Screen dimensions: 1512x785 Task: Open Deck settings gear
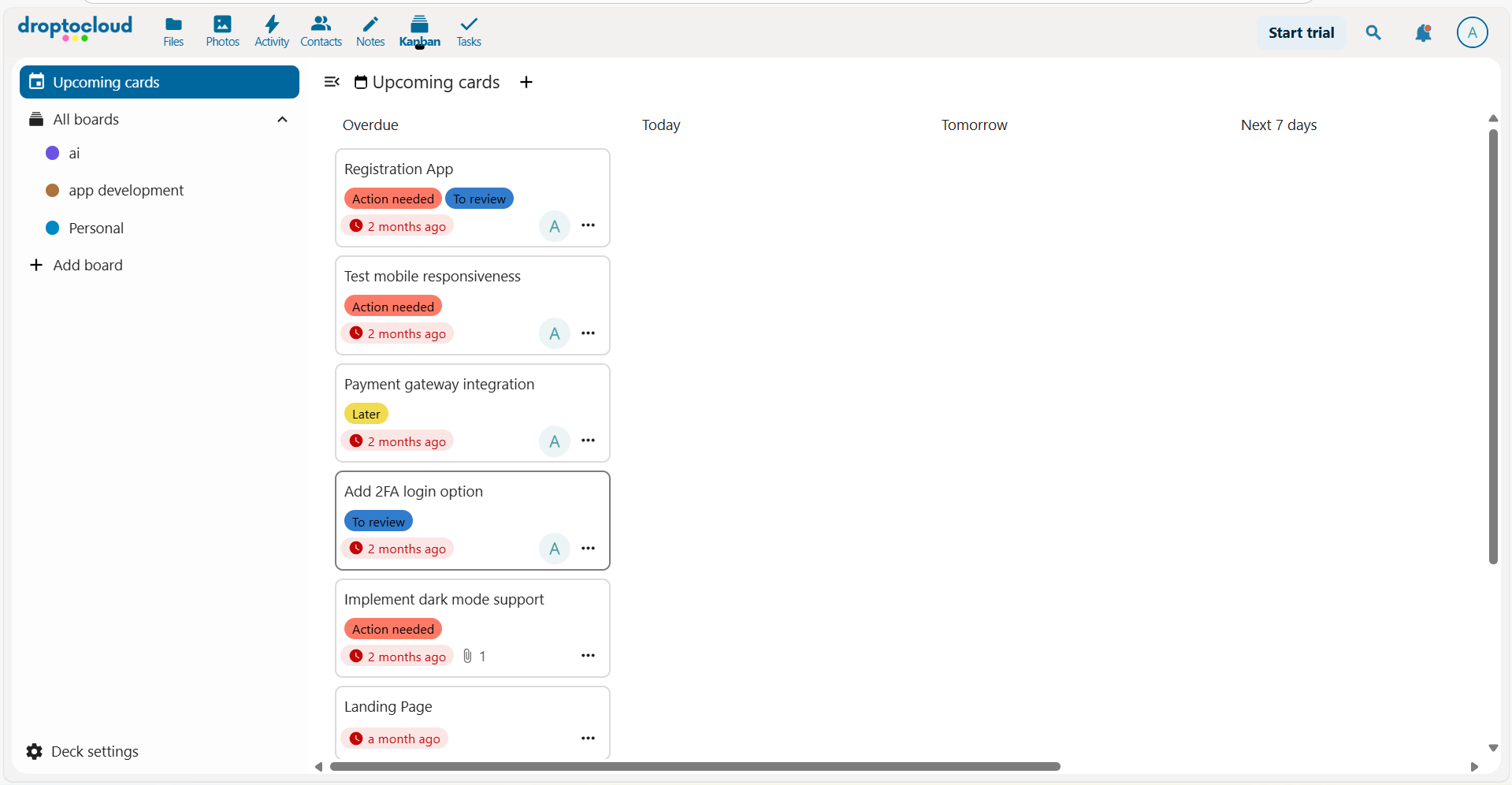coord(35,752)
